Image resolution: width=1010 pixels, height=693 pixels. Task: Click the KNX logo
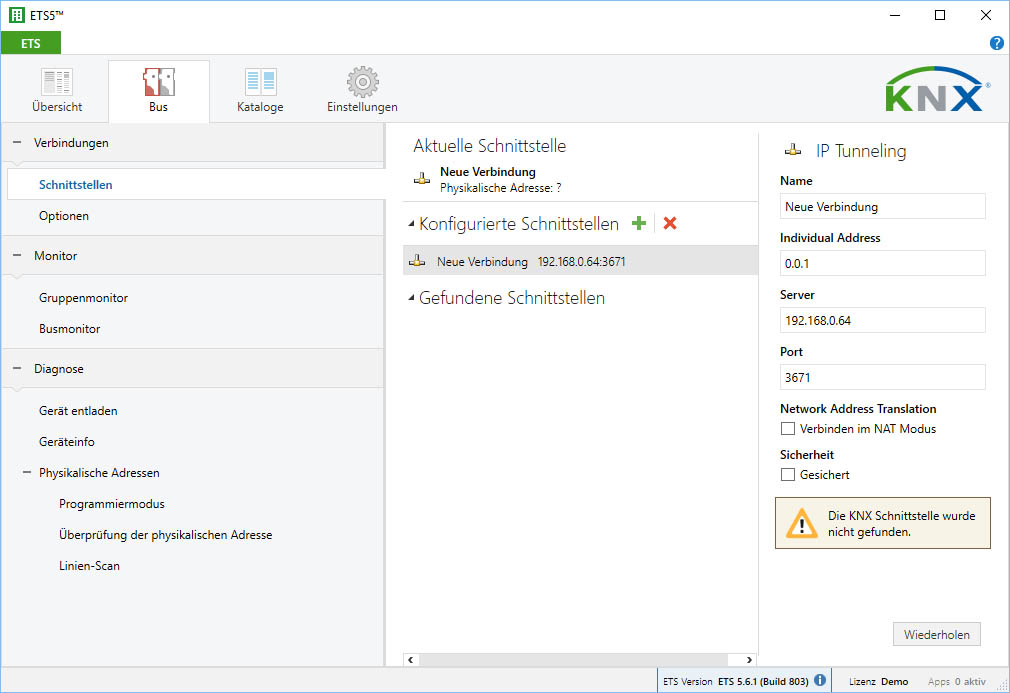(x=937, y=89)
